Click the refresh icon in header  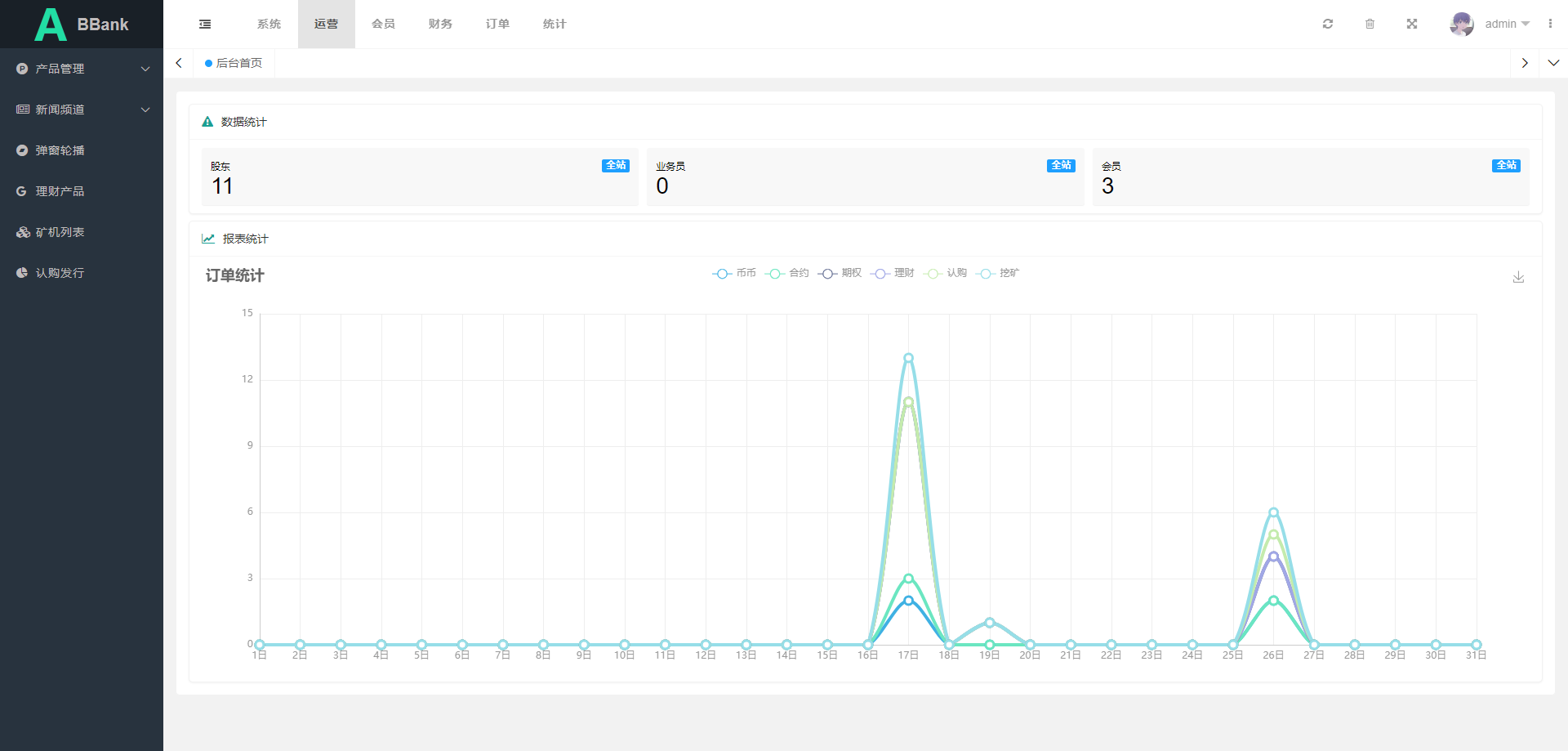tap(1328, 25)
